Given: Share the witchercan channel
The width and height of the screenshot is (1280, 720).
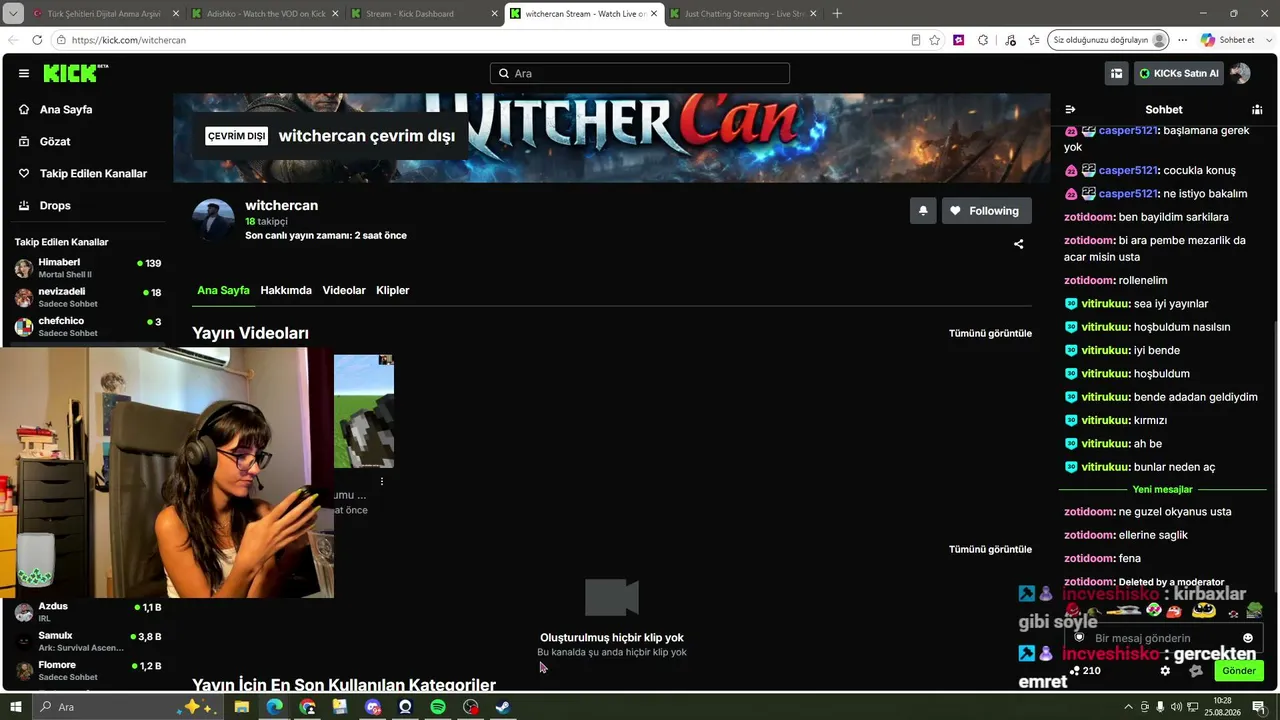Looking at the screenshot, I should point(1018,244).
